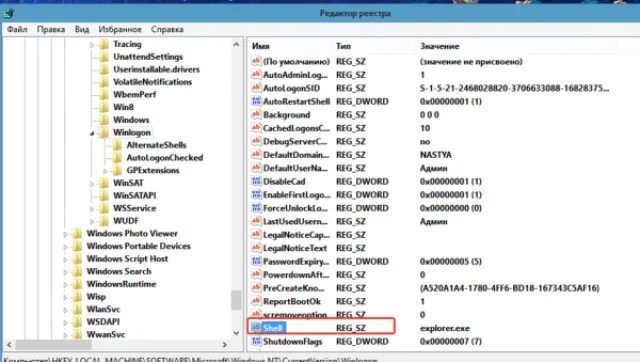Viewport: 640px width, 362px height.
Task: Open the Избранное menu
Action: (x=120, y=29)
